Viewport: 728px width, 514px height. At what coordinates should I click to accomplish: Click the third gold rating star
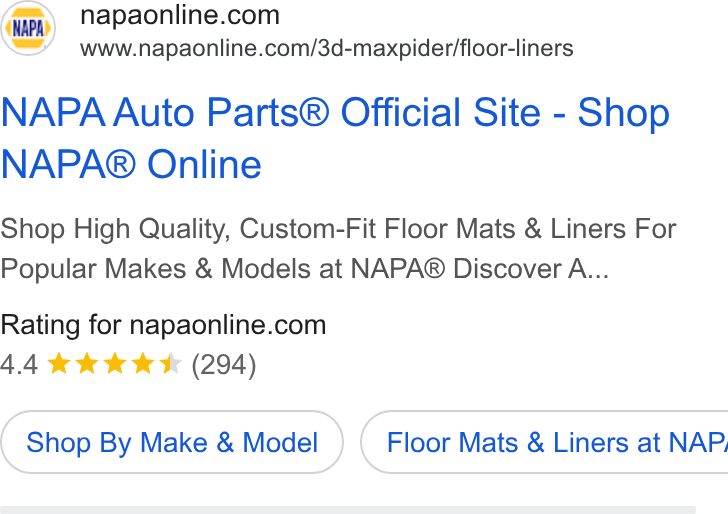pyautogui.click(x=115, y=364)
